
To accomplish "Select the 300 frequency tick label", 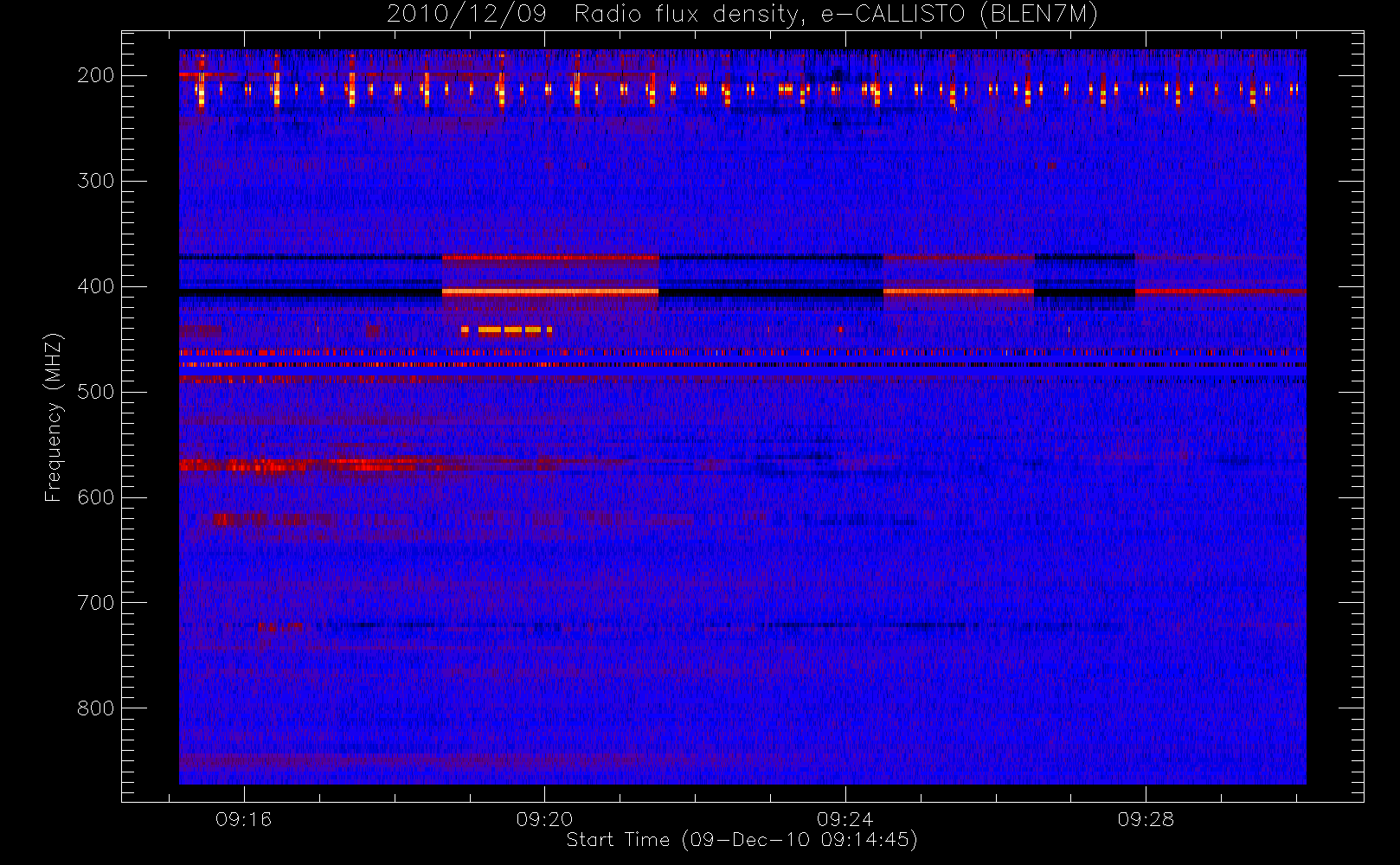I will click(x=96, y=181).
